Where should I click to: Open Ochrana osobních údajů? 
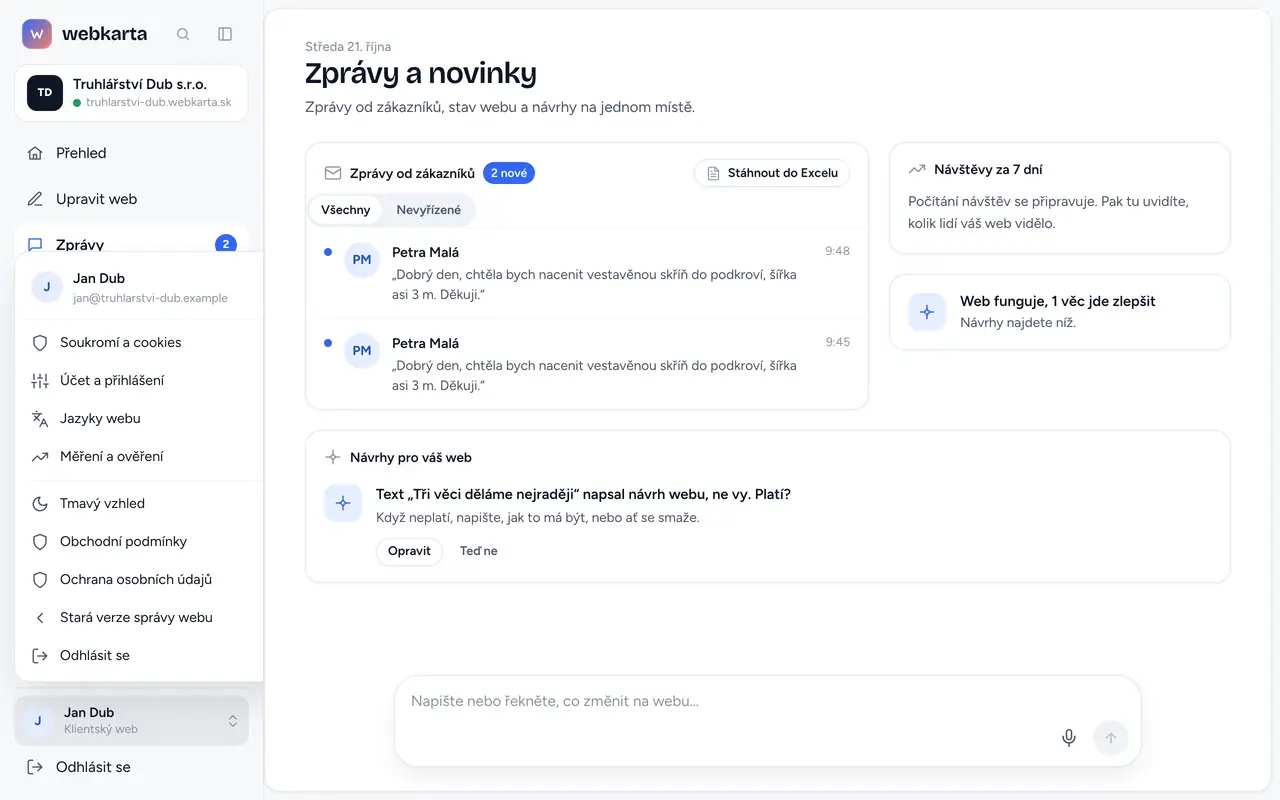click(139, 579)
